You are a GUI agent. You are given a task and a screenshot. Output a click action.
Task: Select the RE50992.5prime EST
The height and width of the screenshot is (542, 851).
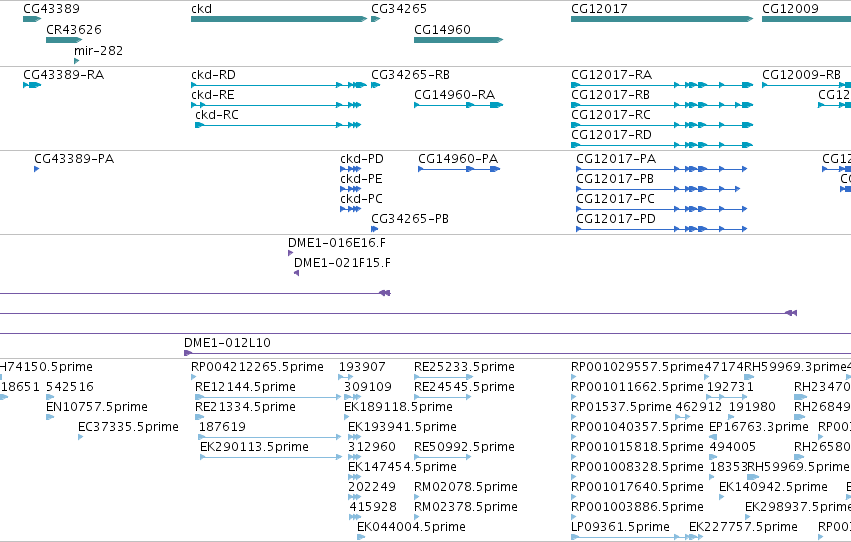coord(442,457)
